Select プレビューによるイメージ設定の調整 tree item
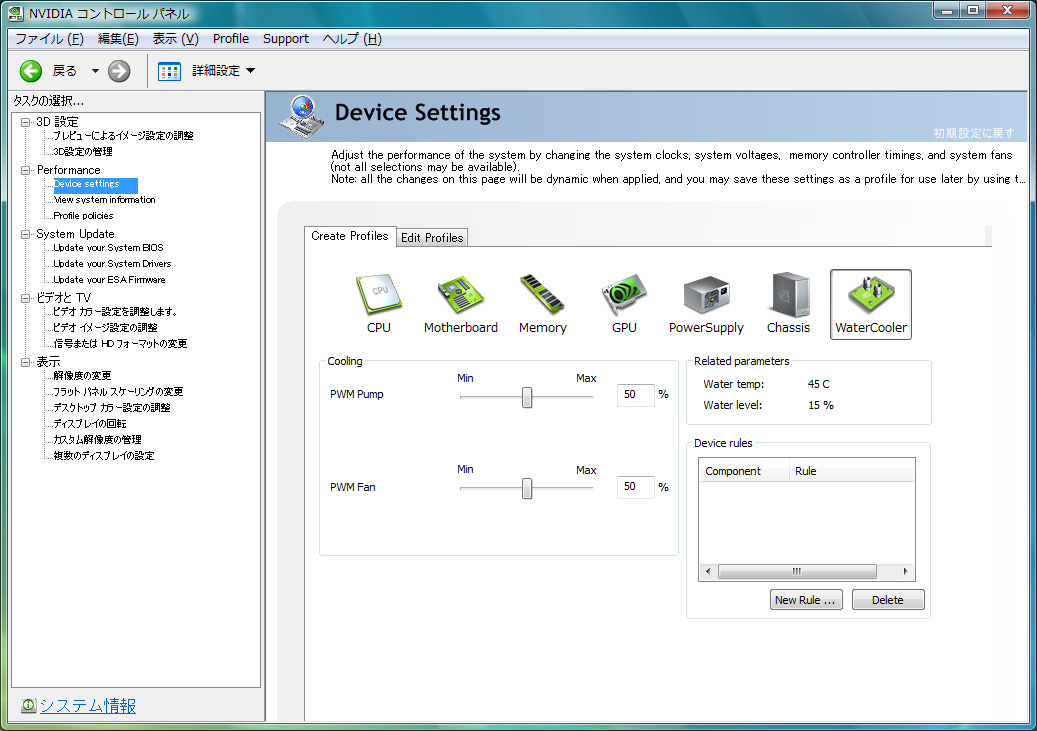The image size is (1037, 731). click(123, 136)
